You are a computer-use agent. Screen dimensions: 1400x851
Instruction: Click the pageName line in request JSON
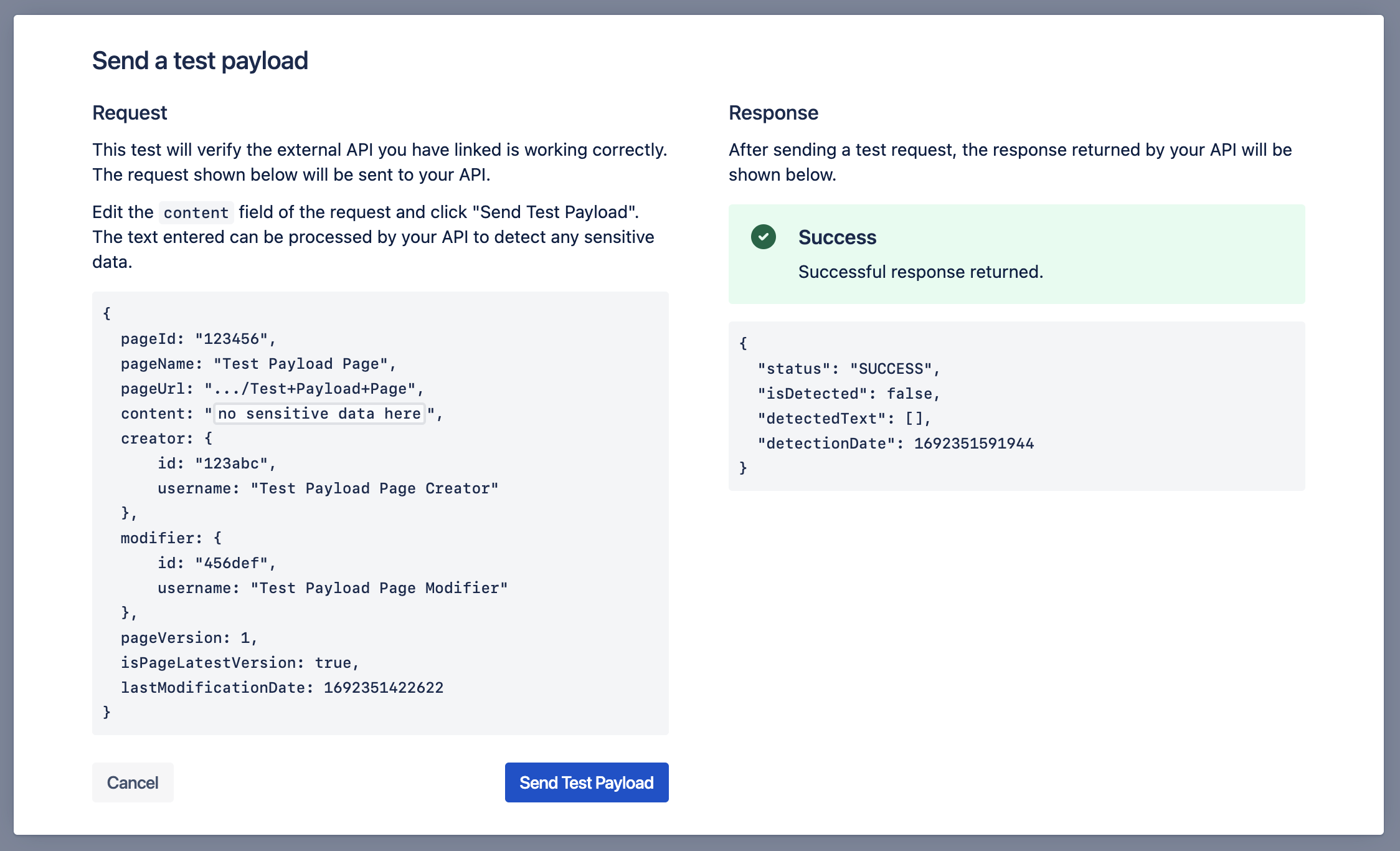(x=258, y=364)
